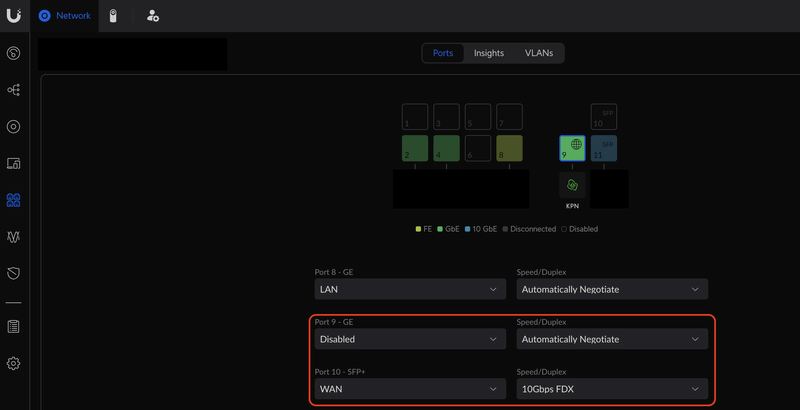Open Settings gear icon in sidebar
The width and height of the screenshot is (800, 410).
click(13, 363)
